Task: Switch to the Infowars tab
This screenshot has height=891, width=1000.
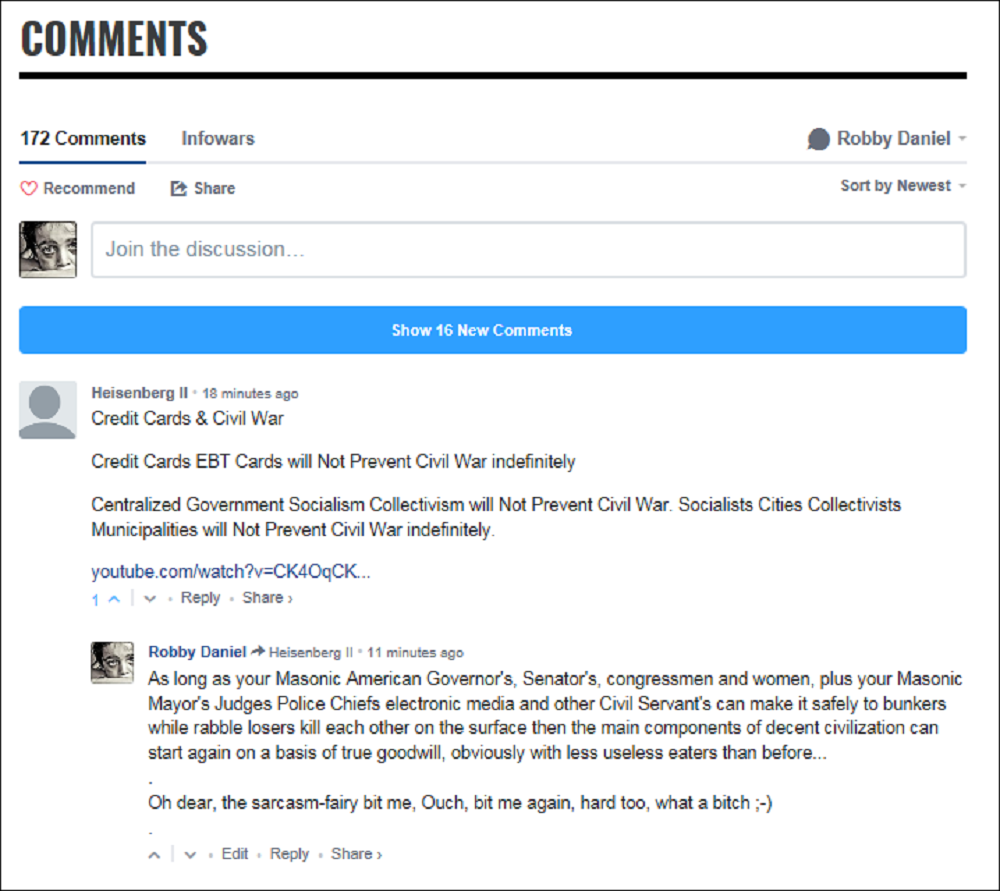Action: (x=218, y=139)
